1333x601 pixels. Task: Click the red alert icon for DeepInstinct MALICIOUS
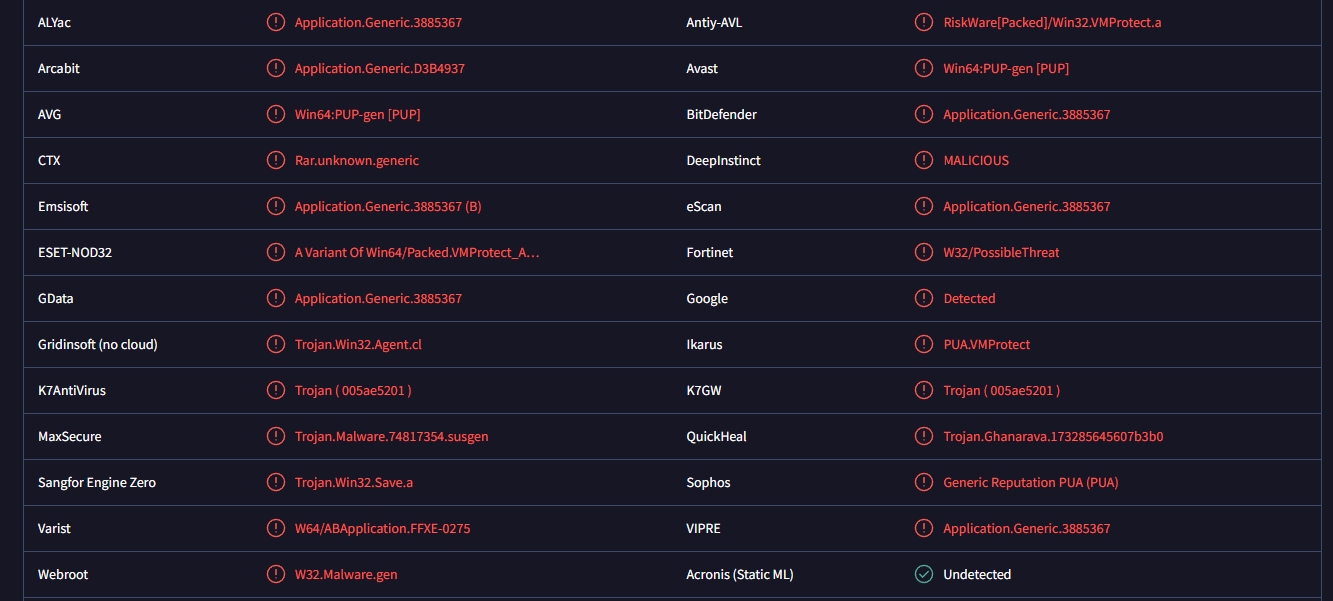[x=924, y=160]
